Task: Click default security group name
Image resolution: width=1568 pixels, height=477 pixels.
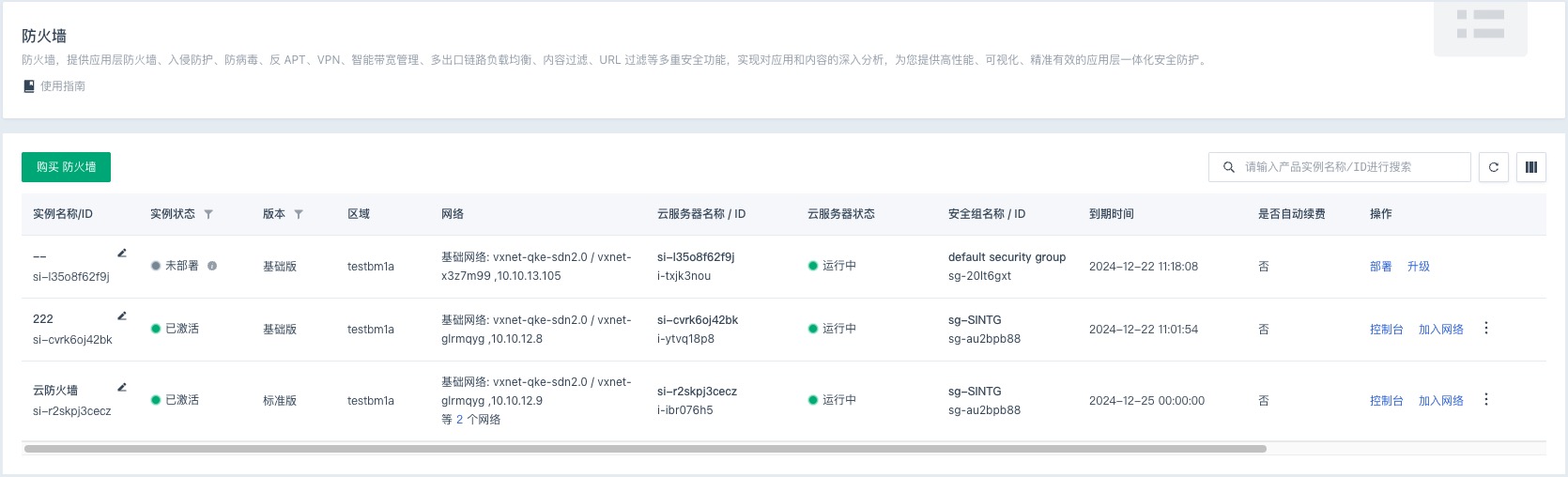Action: coord(1007,257)
